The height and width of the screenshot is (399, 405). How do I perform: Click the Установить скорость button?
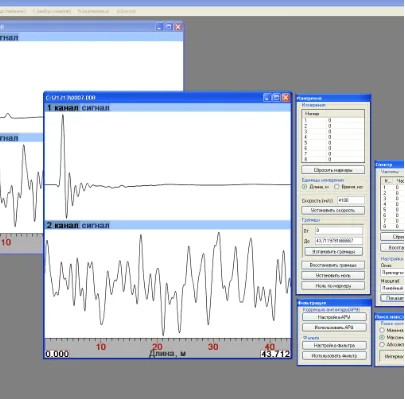[333, 210]
